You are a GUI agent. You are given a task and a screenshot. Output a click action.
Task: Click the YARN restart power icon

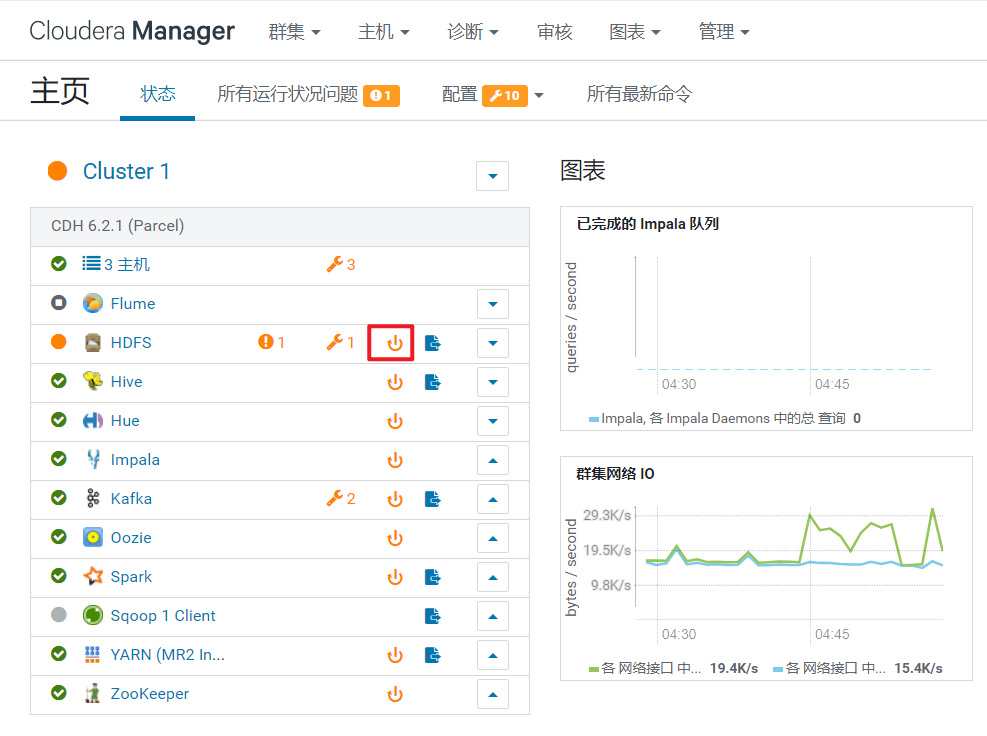(395, 655)
